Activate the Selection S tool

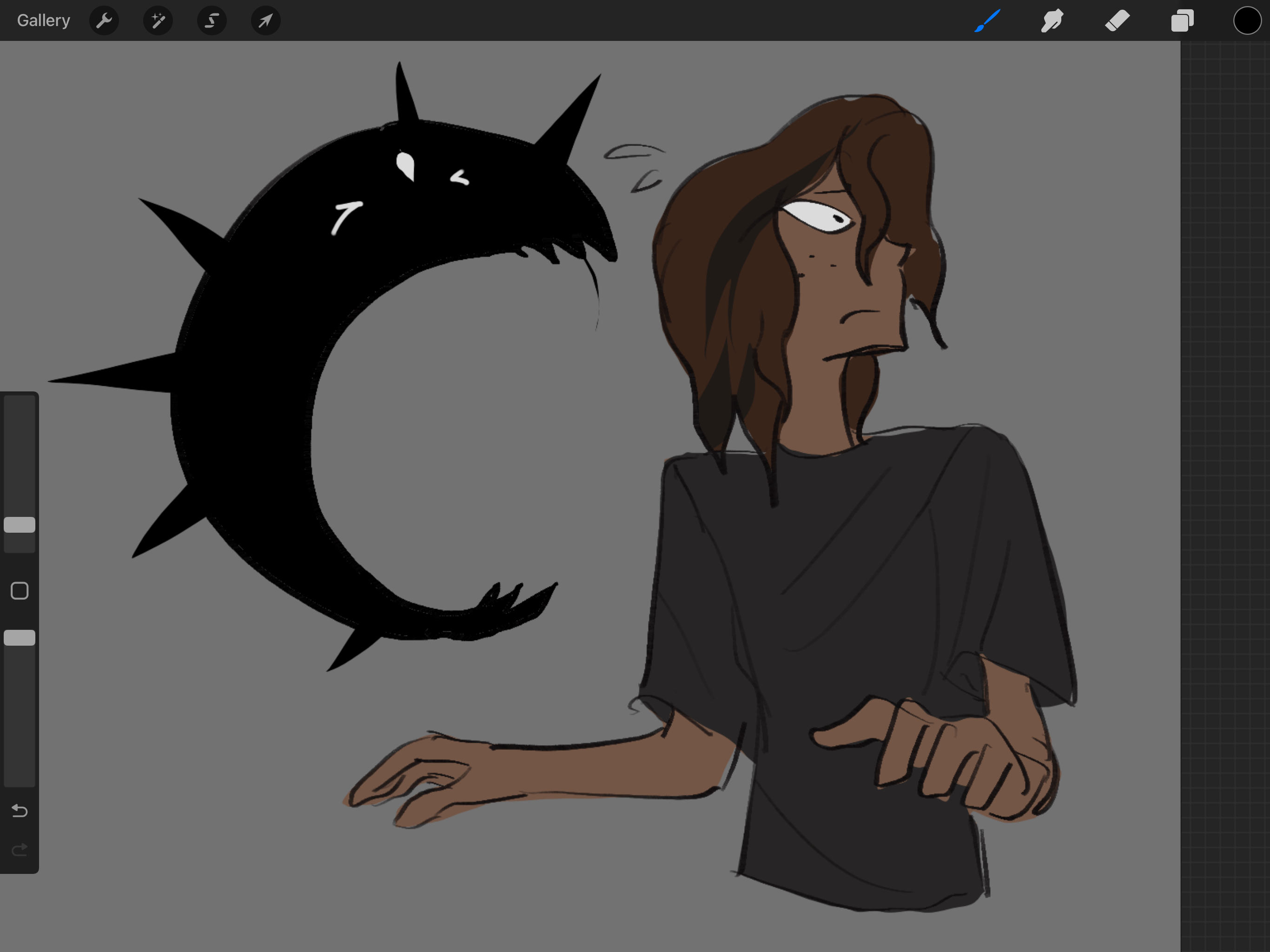pyautogui.click(x=212, y=21)
